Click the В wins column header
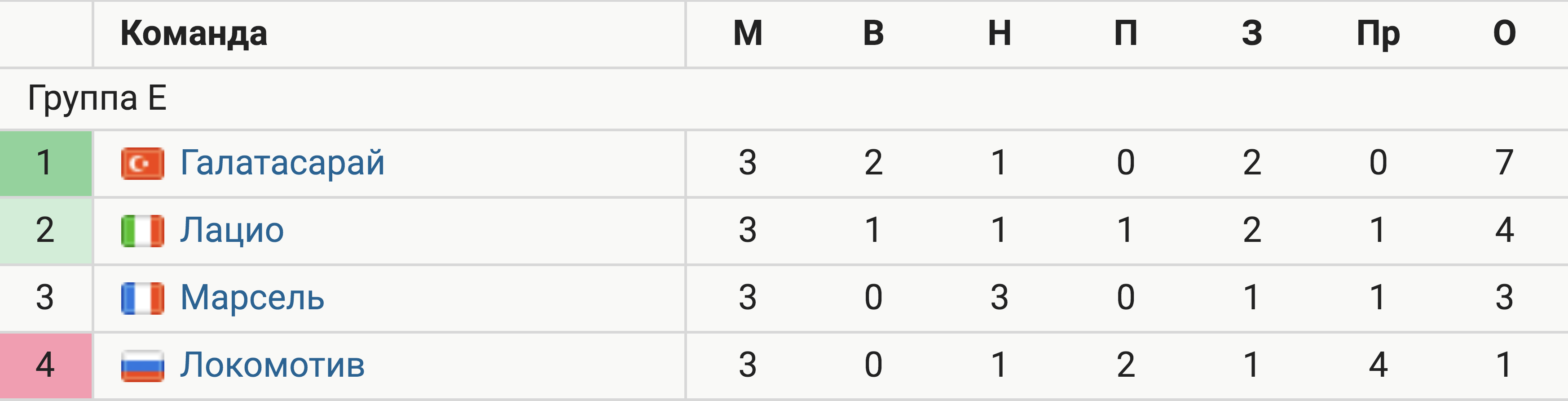1568x401 pixels. pos(873,33)
